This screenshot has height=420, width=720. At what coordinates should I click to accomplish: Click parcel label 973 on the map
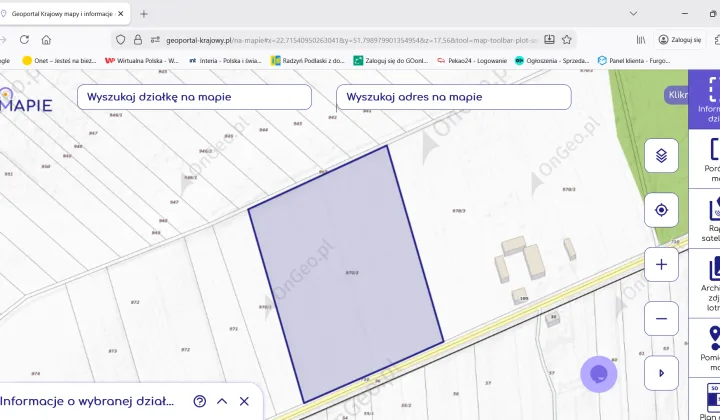112,351
